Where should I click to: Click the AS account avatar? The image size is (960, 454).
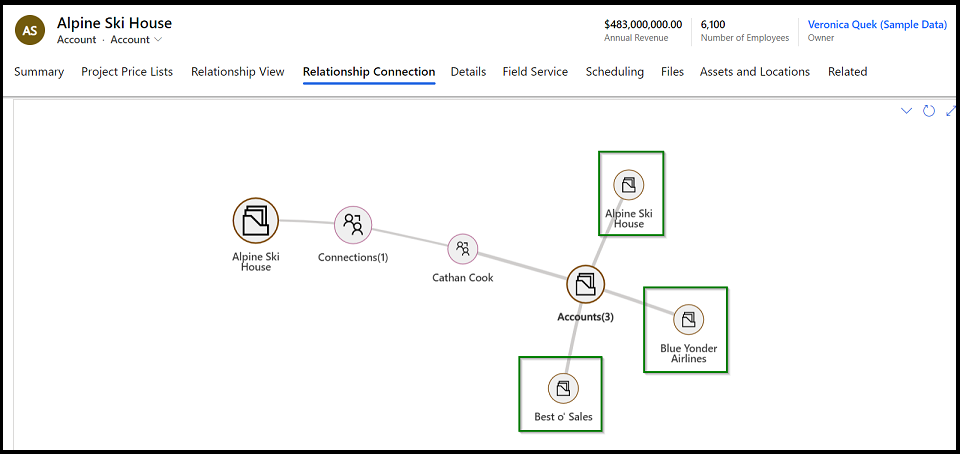tap(30, 31)
